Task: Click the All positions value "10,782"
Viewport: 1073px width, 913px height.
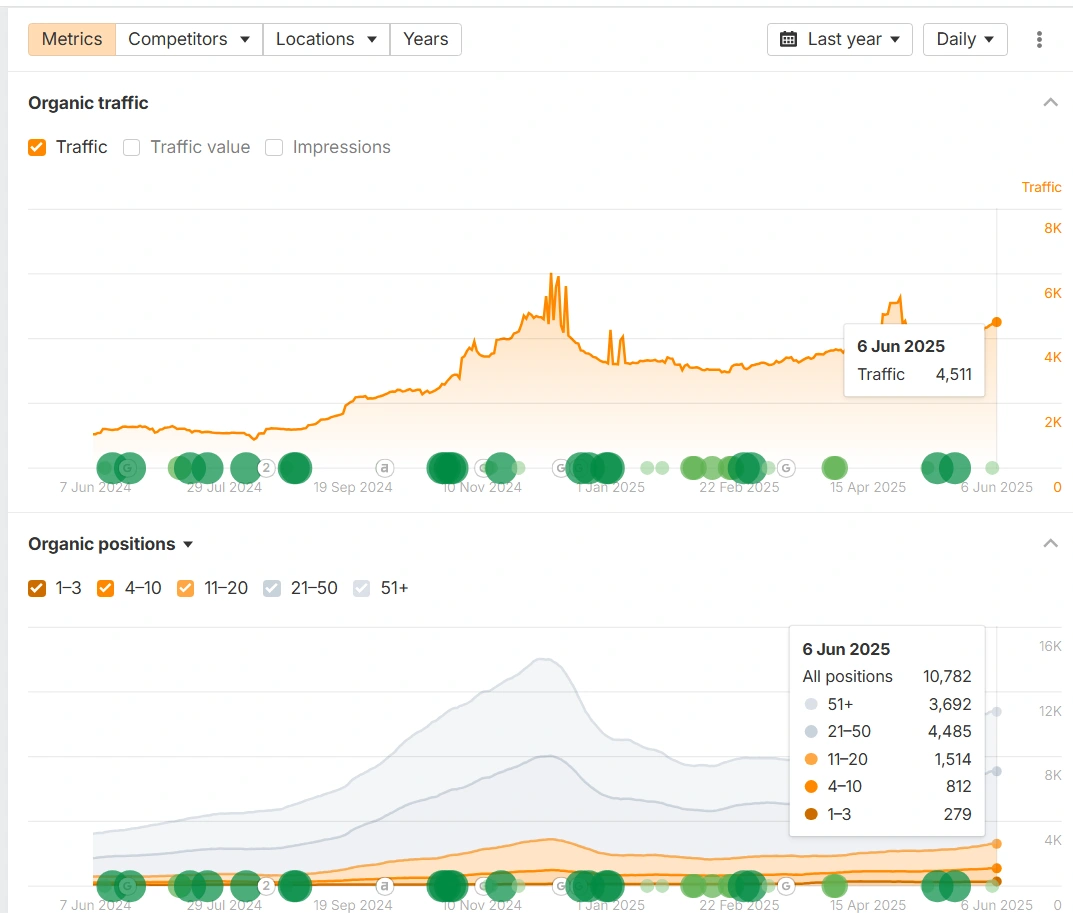Action: 947,676
